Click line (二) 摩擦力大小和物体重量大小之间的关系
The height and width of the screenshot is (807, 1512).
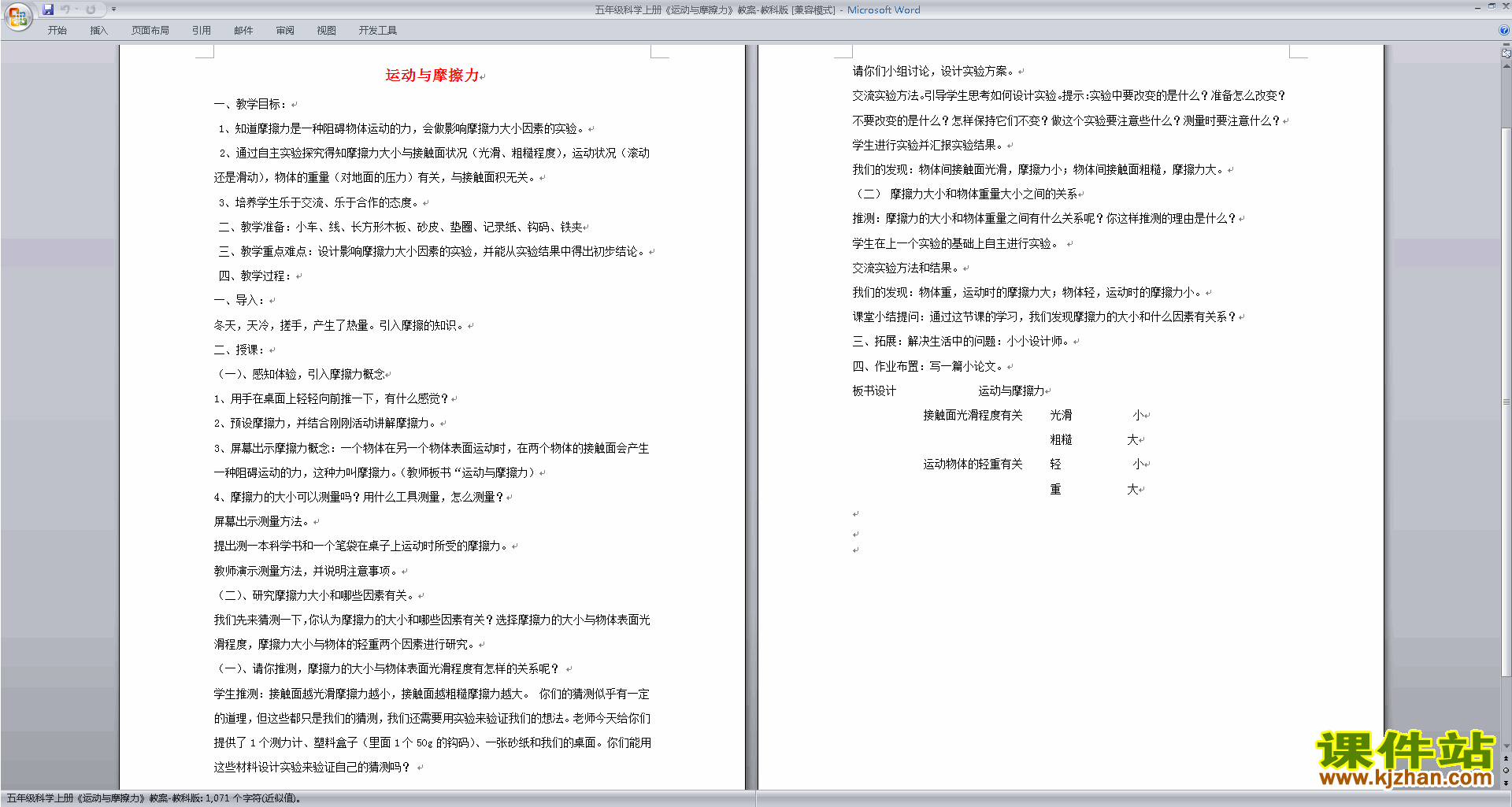click(965, 194)
